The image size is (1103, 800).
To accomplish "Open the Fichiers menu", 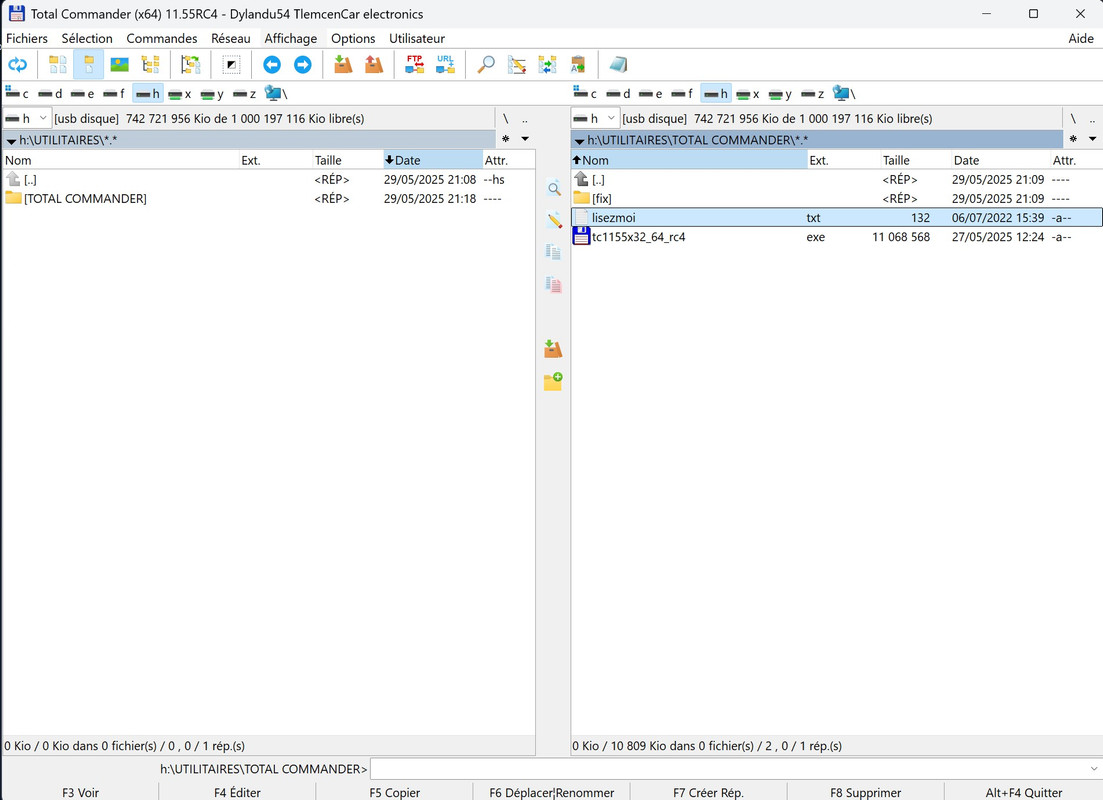I will (x=27, y=39).
